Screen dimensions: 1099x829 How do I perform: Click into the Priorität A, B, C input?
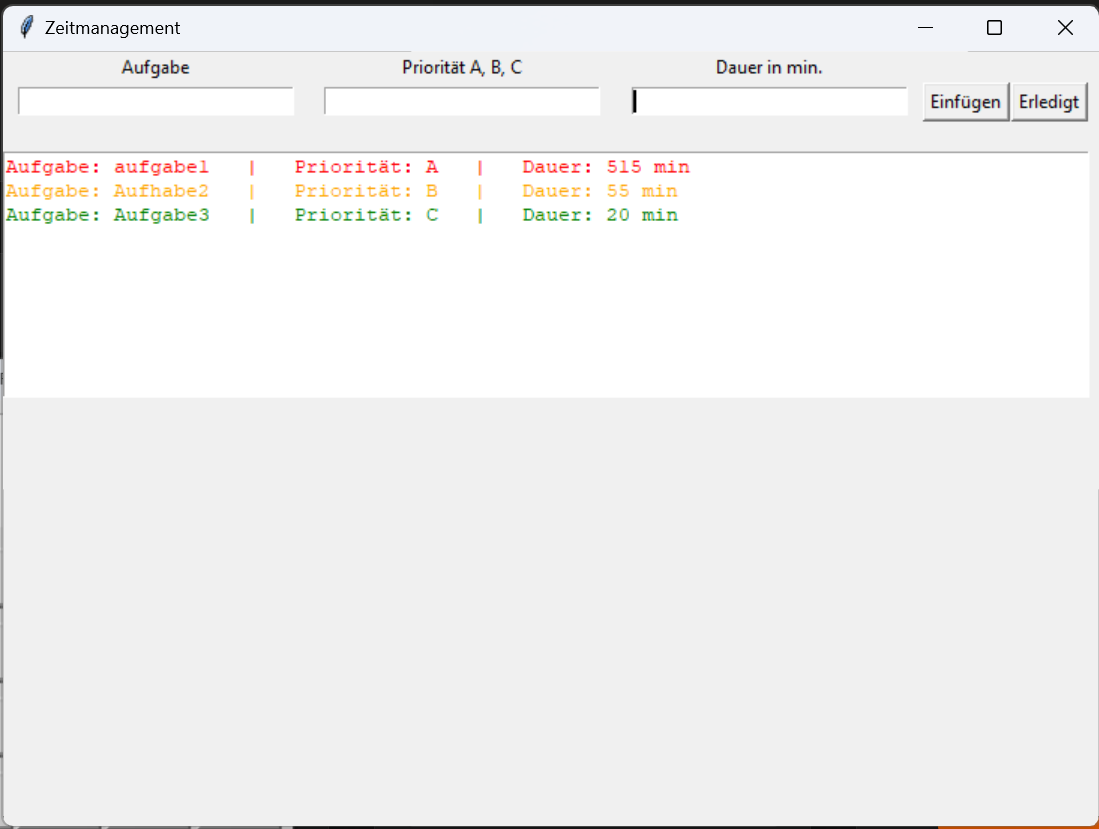coord(462,101)
